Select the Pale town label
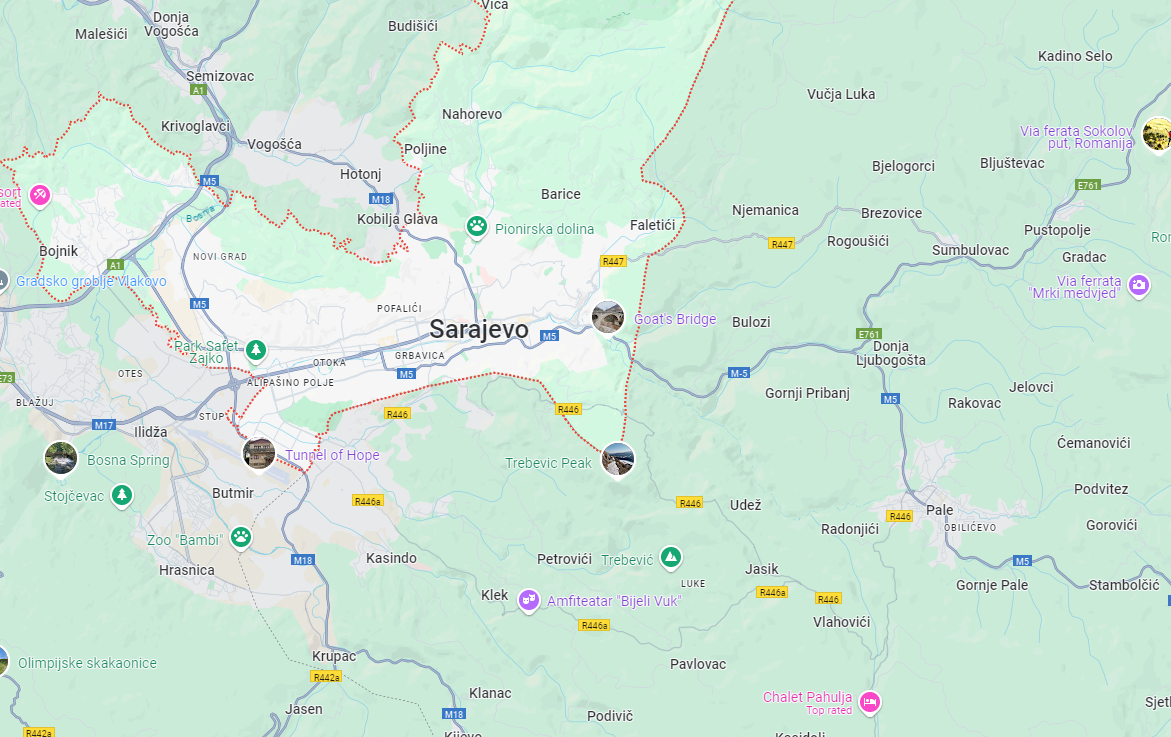 click(939, 510)
